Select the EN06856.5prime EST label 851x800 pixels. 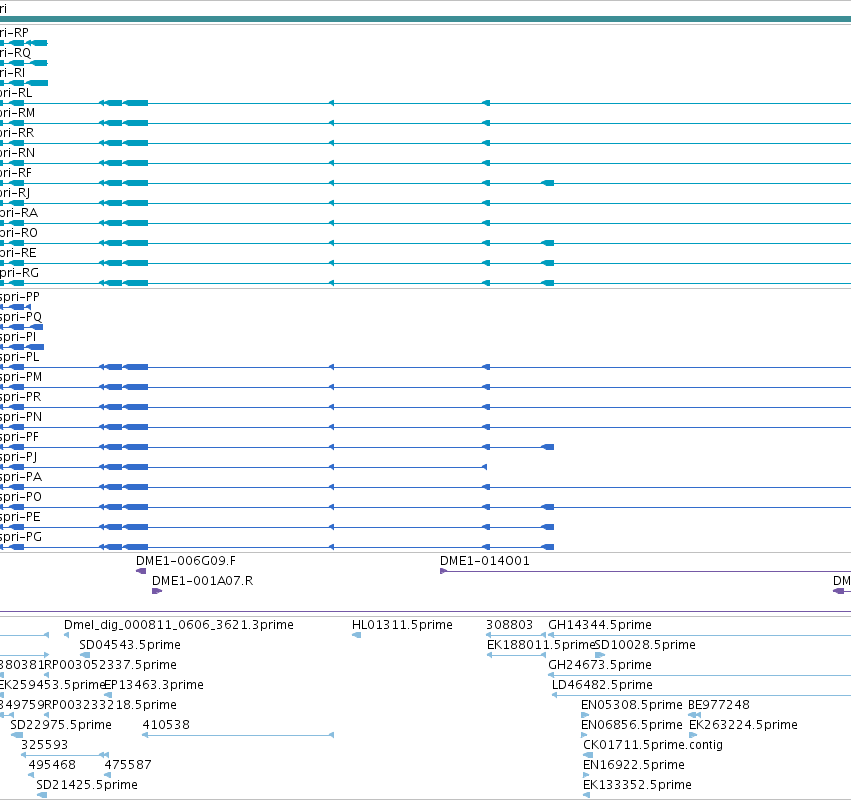[632, 725]
